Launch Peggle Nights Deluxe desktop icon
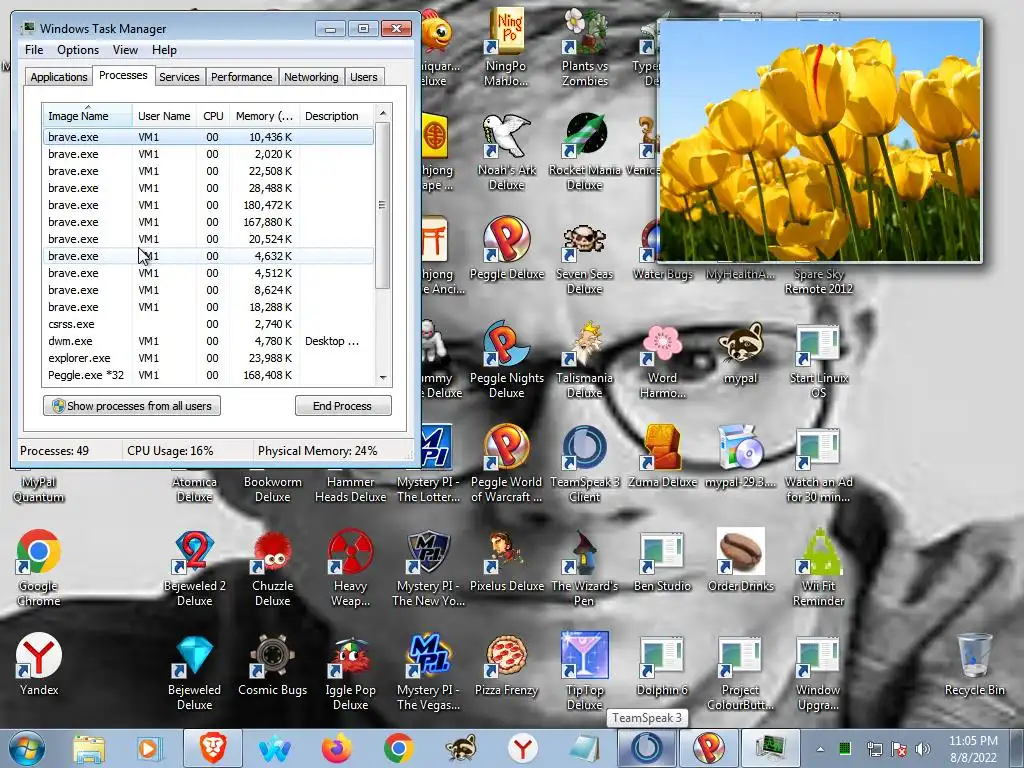The width and height of the screenshot is (1024, 768). (507, 359)
